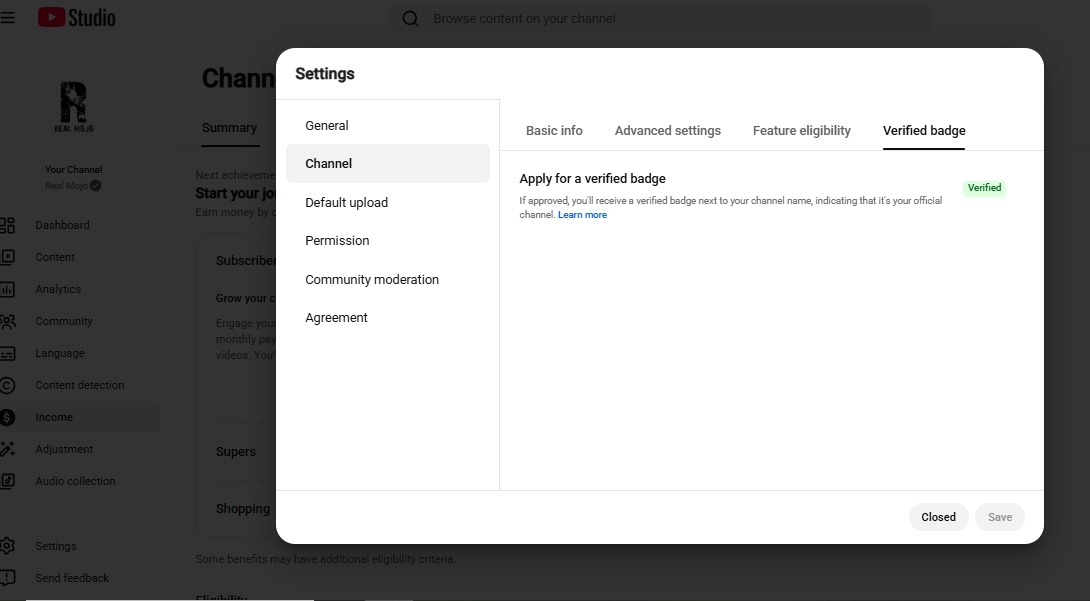Image resolution: width=1090 pixels, height=601 pixels.
Task: Click the search magnifier icon
Action: (410, 19)
